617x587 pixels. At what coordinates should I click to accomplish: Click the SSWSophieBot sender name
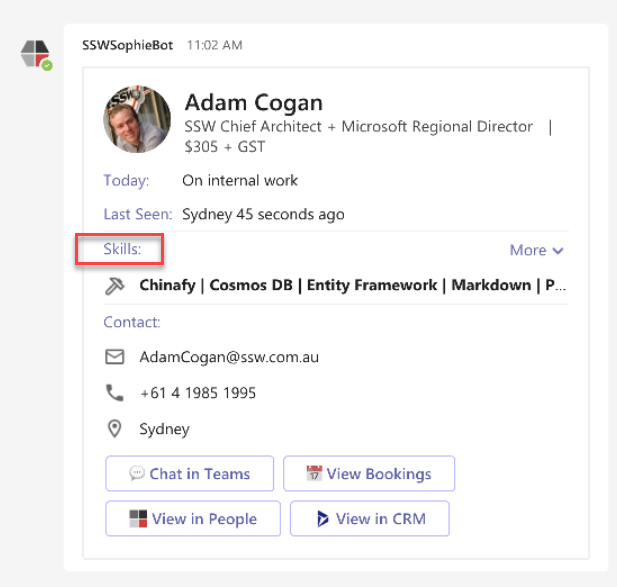point(127,45)
